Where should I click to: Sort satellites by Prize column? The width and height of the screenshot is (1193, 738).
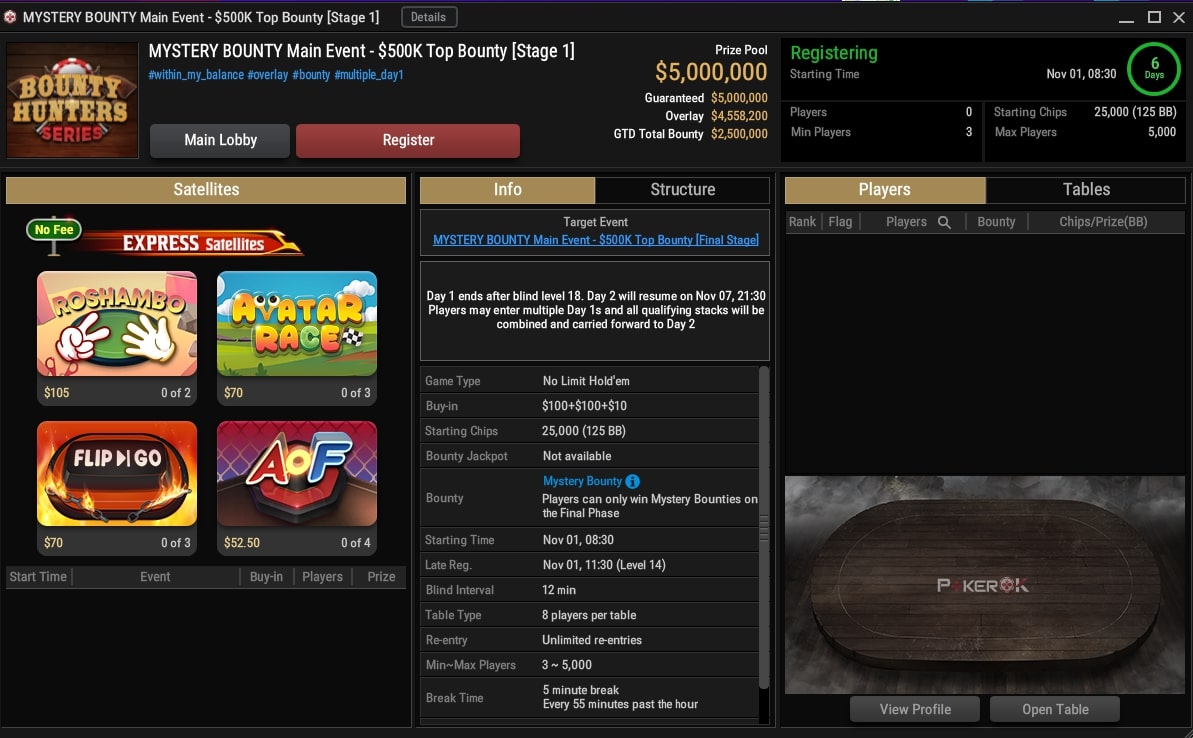pos(381,577)
